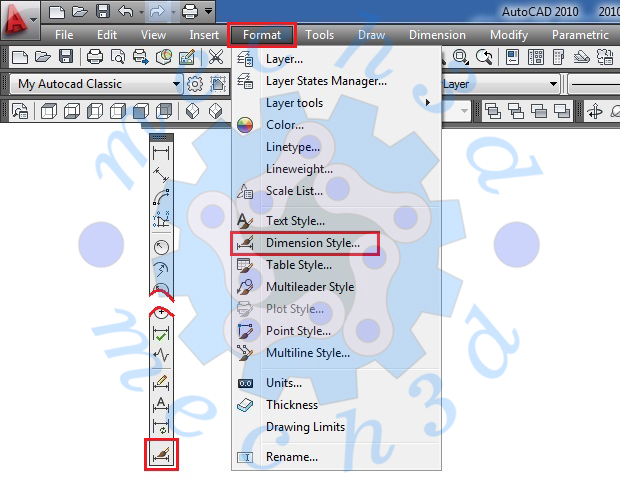Click the AutoCAD application logo button
This screenshot has width=620, height=485.
(20, 17)
